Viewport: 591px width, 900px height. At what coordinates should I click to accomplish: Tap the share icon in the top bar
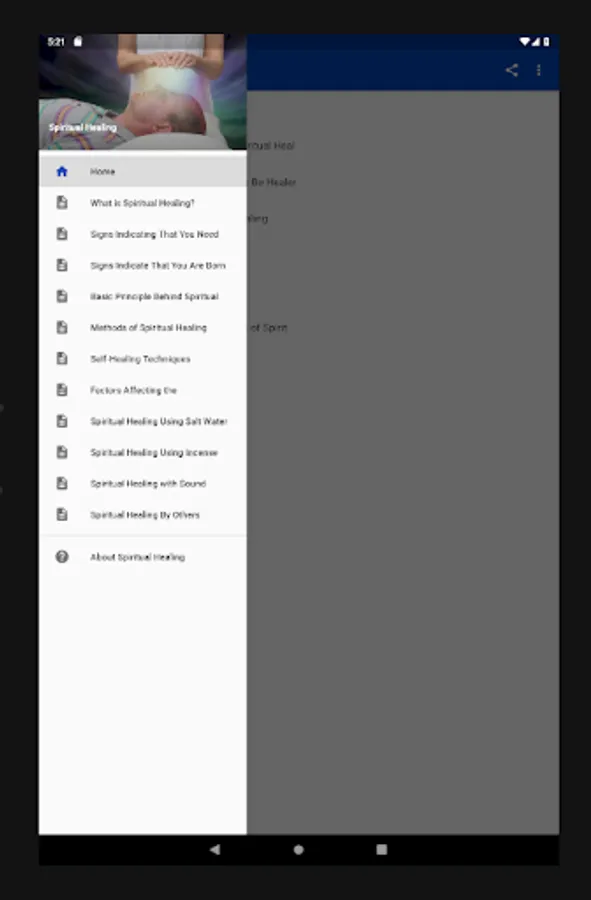tap(511, 70)
